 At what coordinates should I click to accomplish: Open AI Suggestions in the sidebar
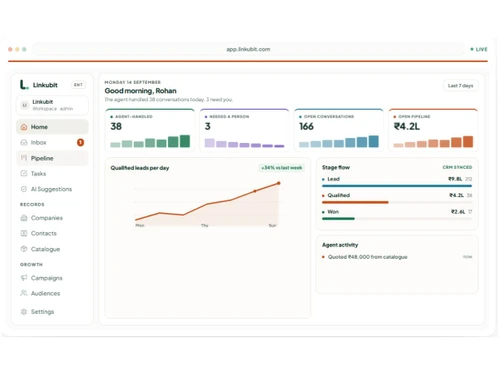(52, 189)
